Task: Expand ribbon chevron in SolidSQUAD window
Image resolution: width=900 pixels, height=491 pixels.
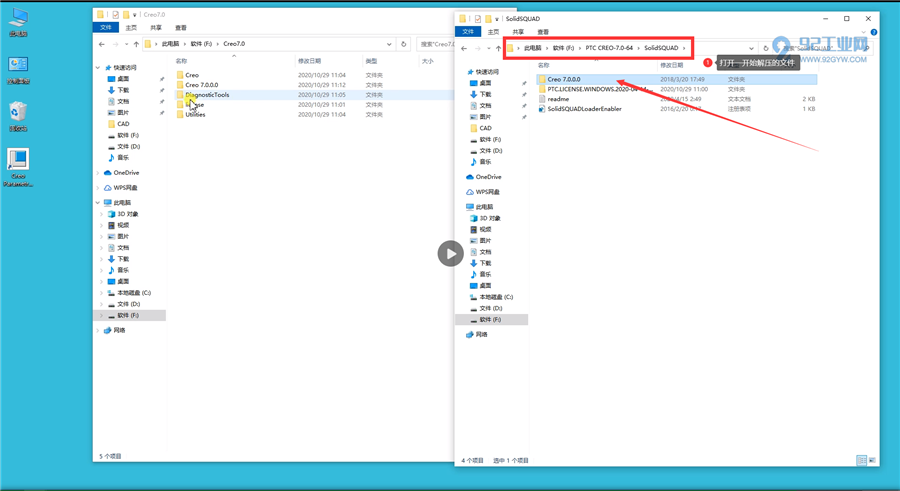Action: coord(864,32)
